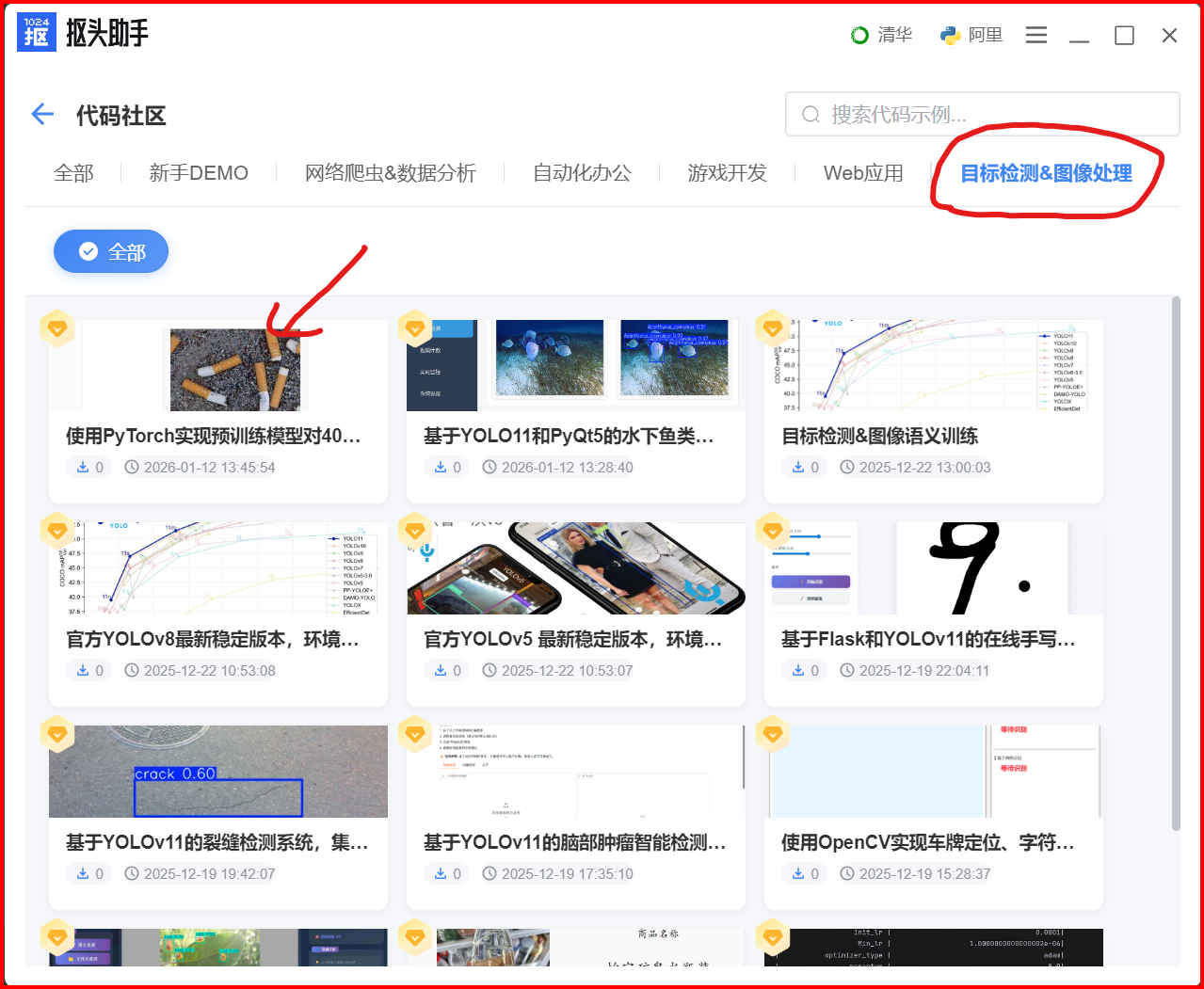1204x989 pixels.
Task: Open 官方YOLOv8最新稳定版本 card title
Action: tap(213, 639)
